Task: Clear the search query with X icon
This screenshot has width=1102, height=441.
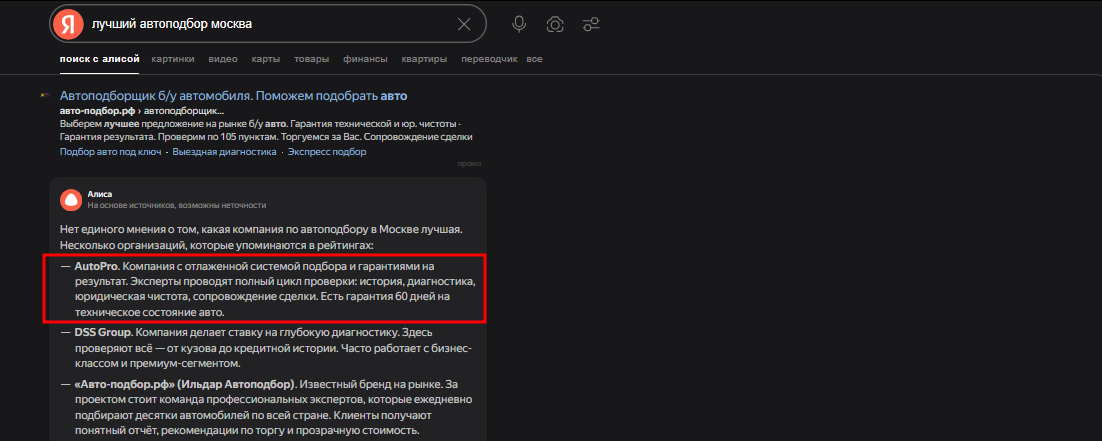Action: (x=464, y=24)
